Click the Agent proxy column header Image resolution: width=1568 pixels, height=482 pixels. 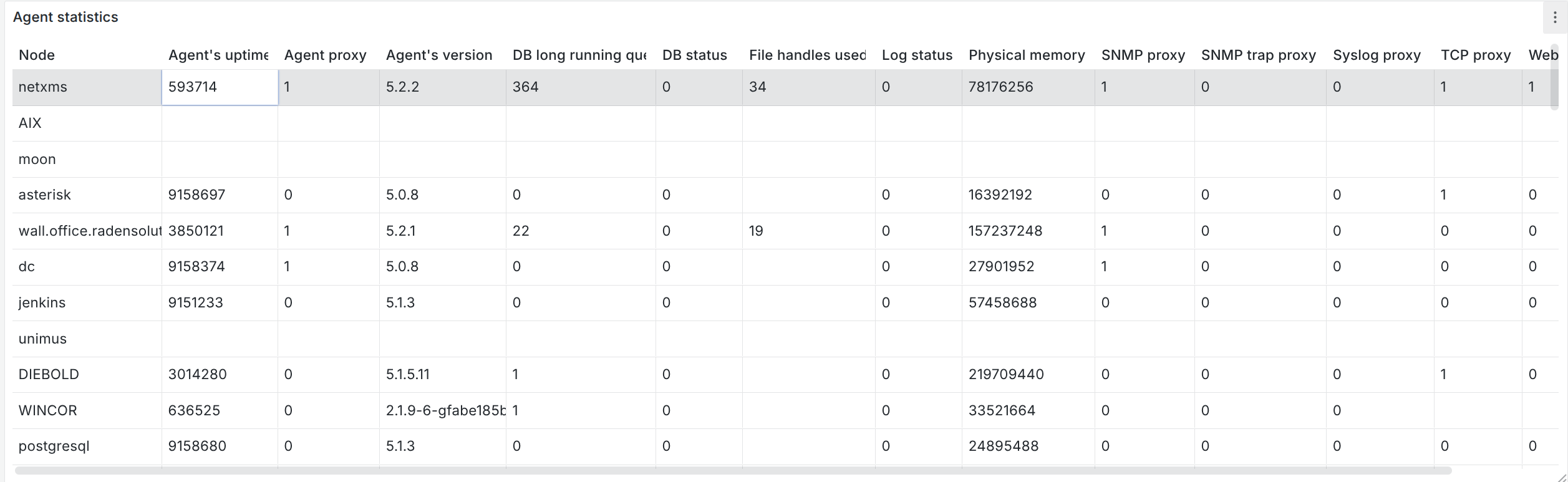pyautogui.click(x=325, y=55)
